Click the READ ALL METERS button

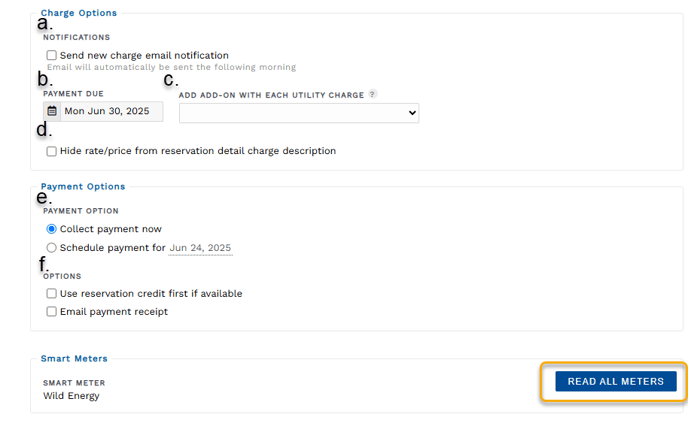(616, 381)
